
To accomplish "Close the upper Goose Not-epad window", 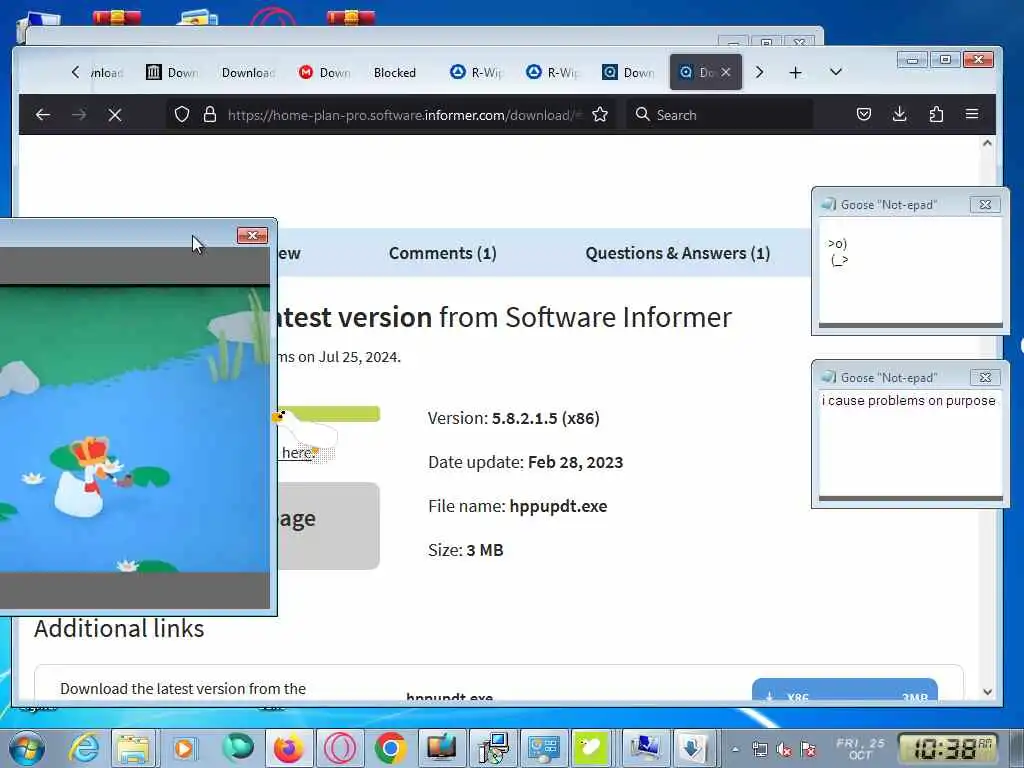I will pyautogui.click(x=985, y=204).
